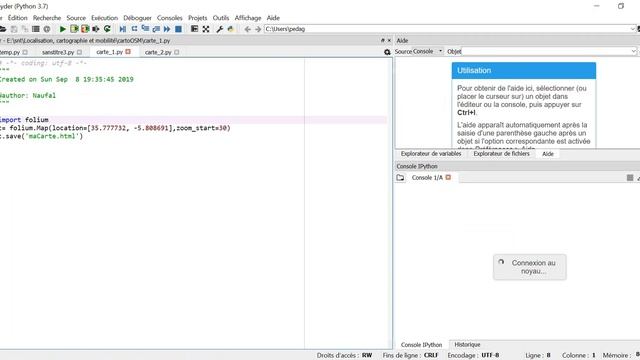Viewport: 640px width, 360px height.
Task: Save all files icon
Action: coord(25,29)
